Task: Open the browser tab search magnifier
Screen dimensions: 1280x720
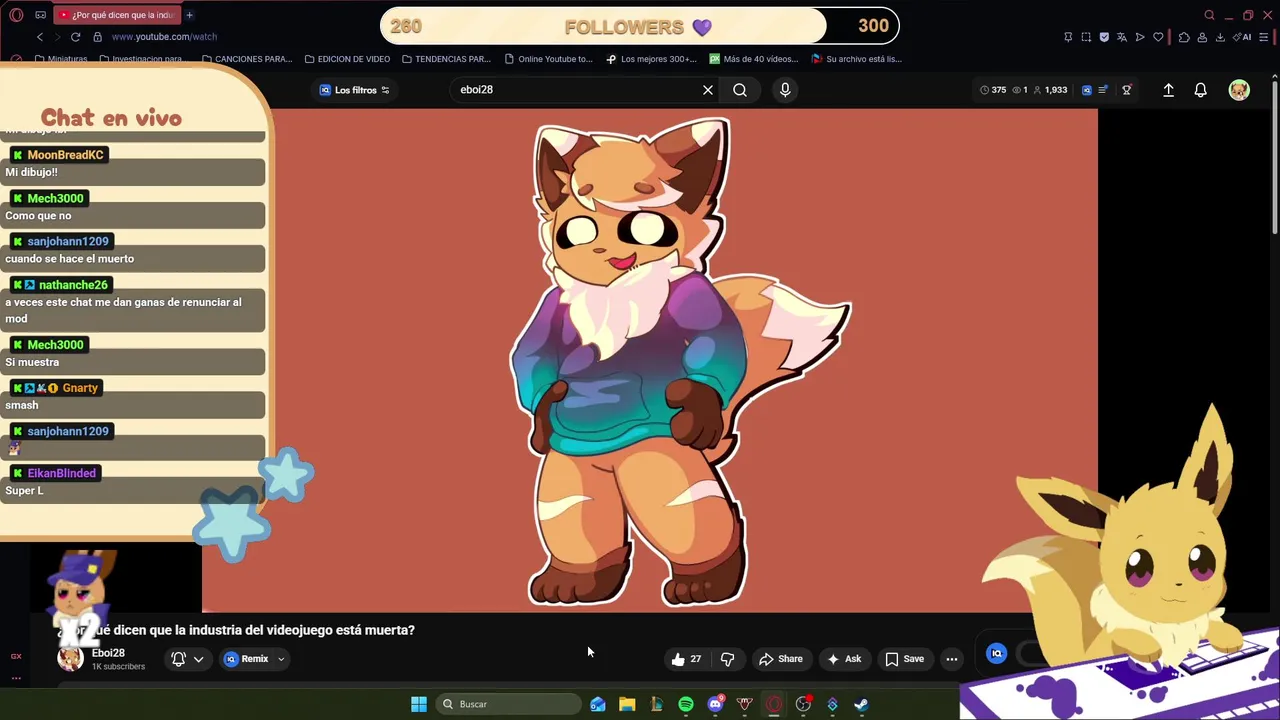Action: click(1209, 15)
